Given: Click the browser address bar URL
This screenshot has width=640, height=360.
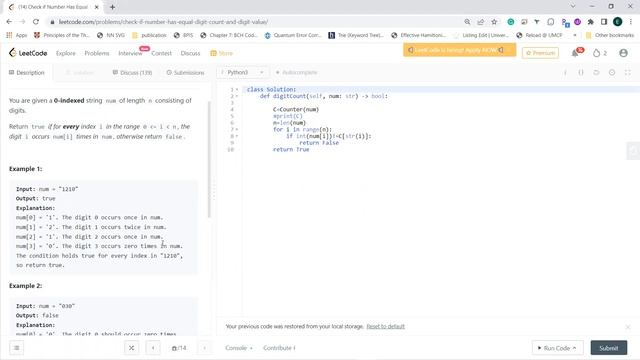Looking at the screenshot, I should (x=163, y=22).
